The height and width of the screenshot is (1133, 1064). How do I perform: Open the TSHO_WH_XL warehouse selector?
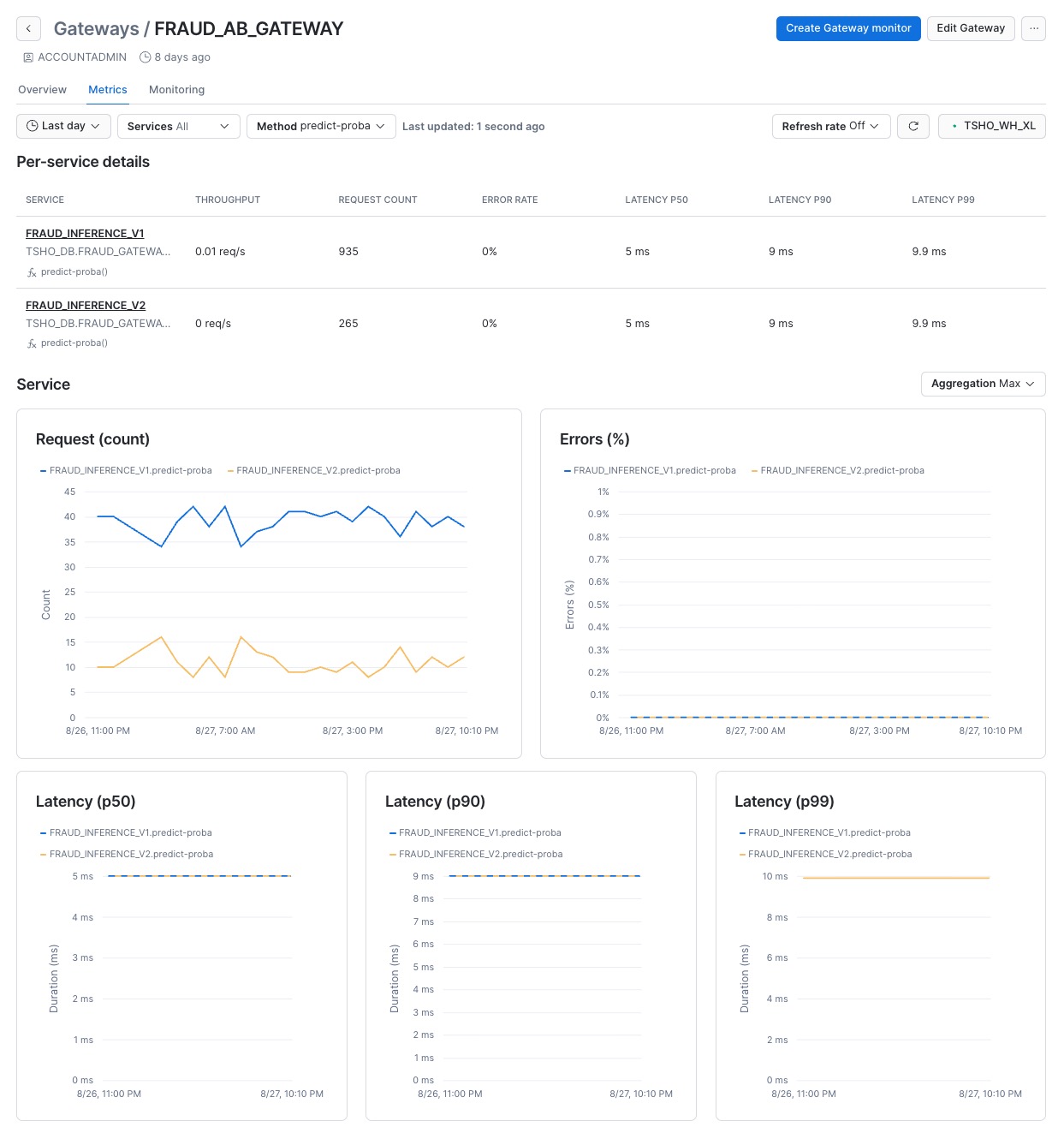tap(991, 126)
